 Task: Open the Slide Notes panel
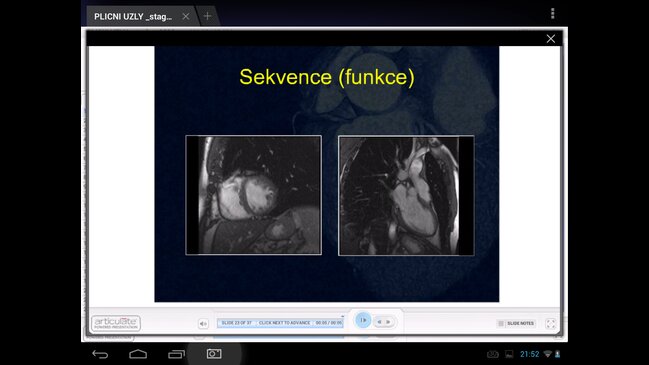click(516, 323)
